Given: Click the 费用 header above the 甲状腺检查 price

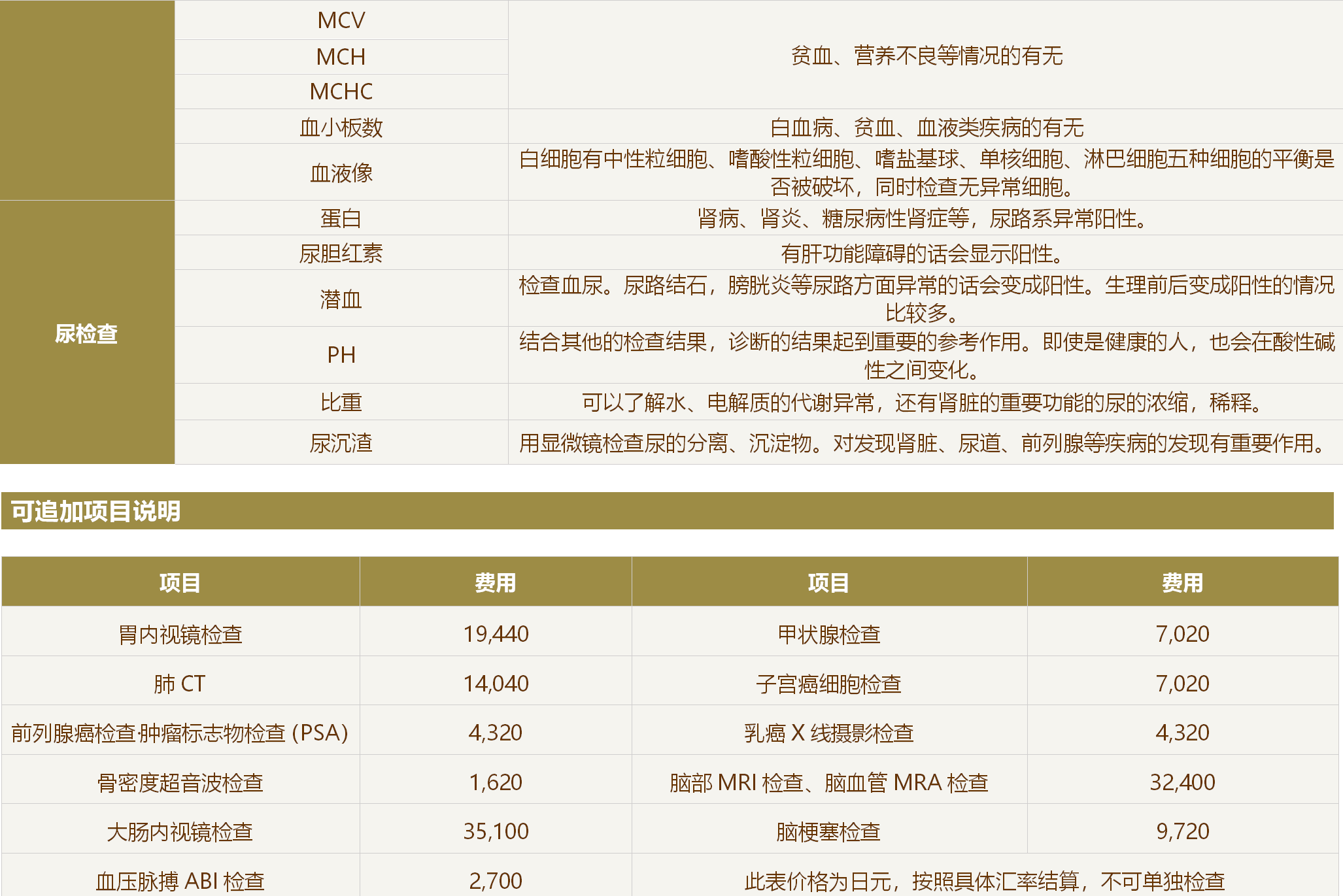Looking at the screenshot, I should (x=1183, y=582).
